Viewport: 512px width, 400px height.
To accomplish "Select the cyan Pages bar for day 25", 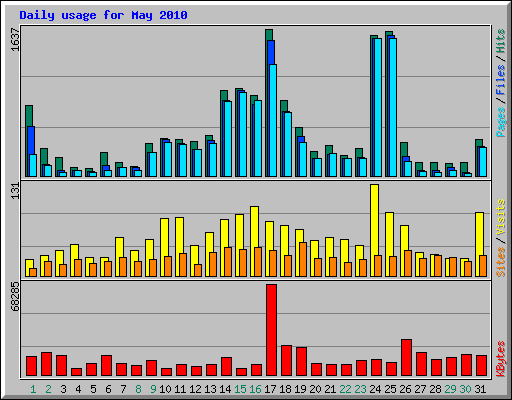I will (393, 107).
